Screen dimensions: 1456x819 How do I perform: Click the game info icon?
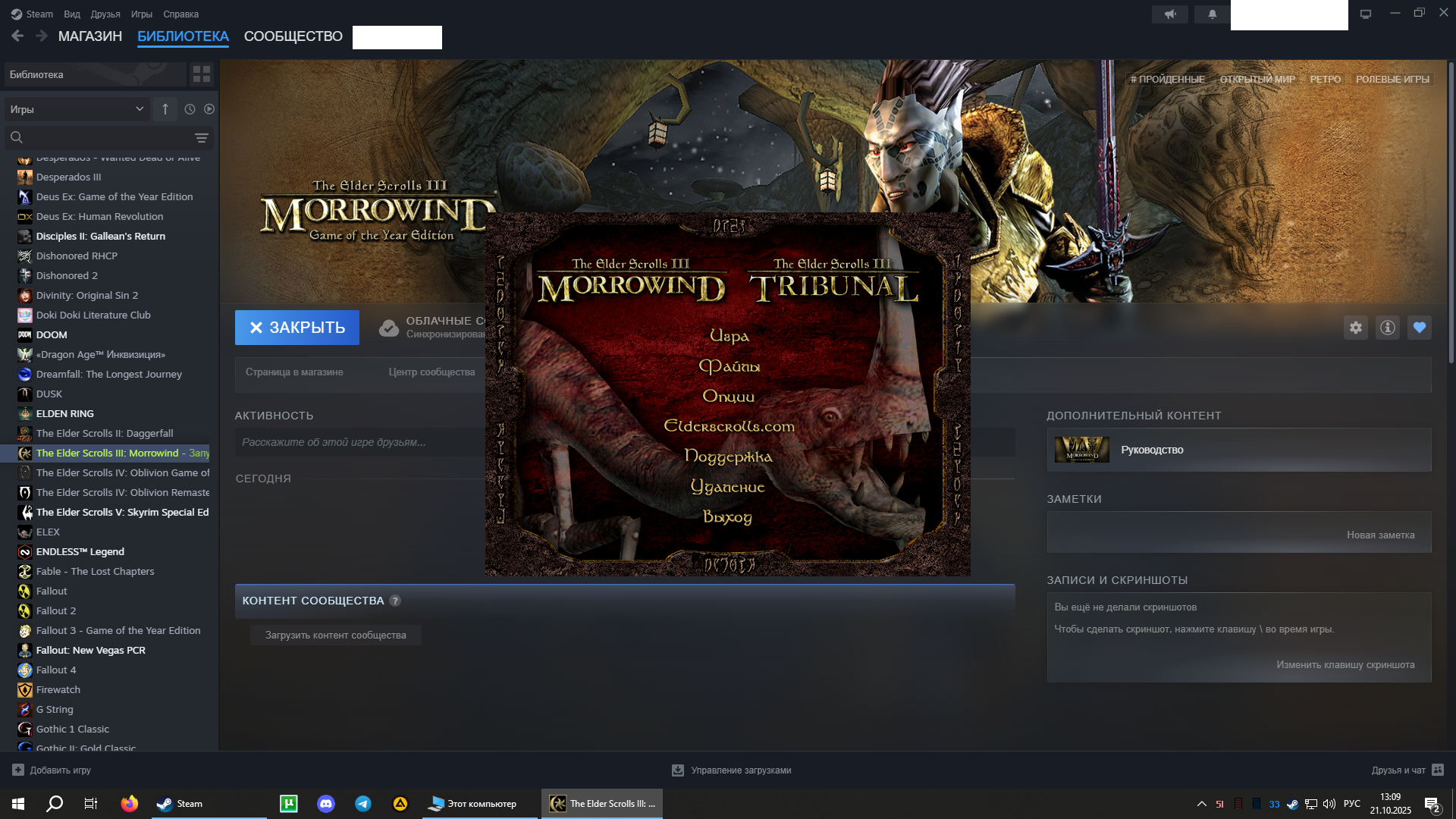tap(1387, 328)
